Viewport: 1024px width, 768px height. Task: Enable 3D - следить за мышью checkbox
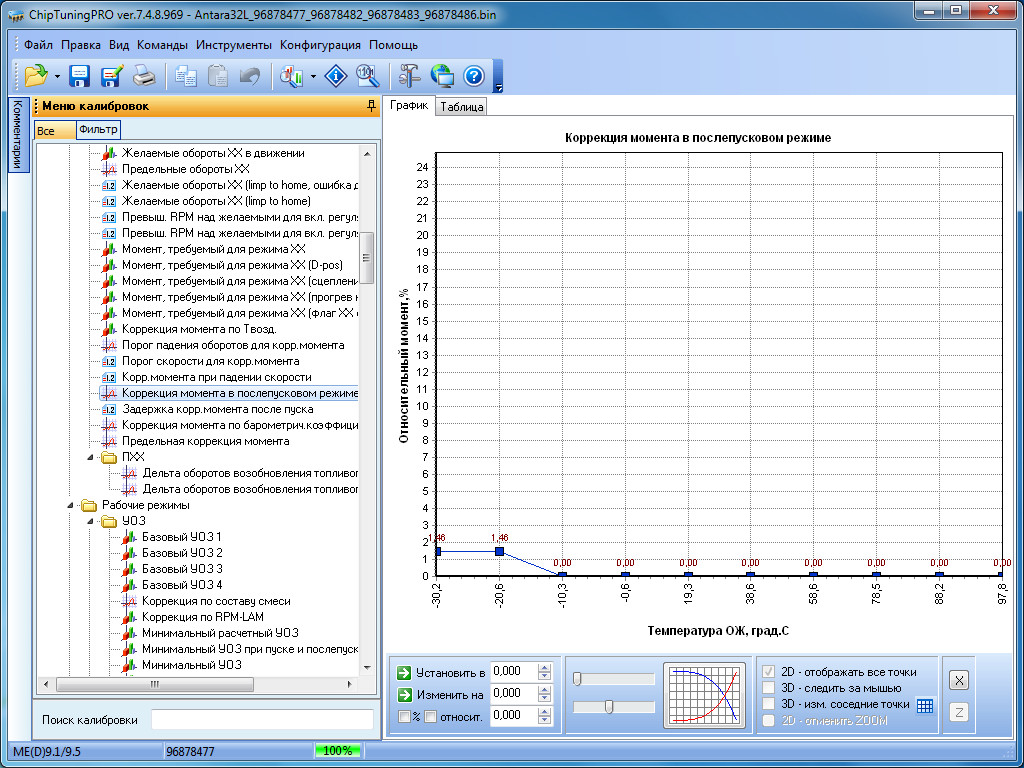[x=768, y=688]
